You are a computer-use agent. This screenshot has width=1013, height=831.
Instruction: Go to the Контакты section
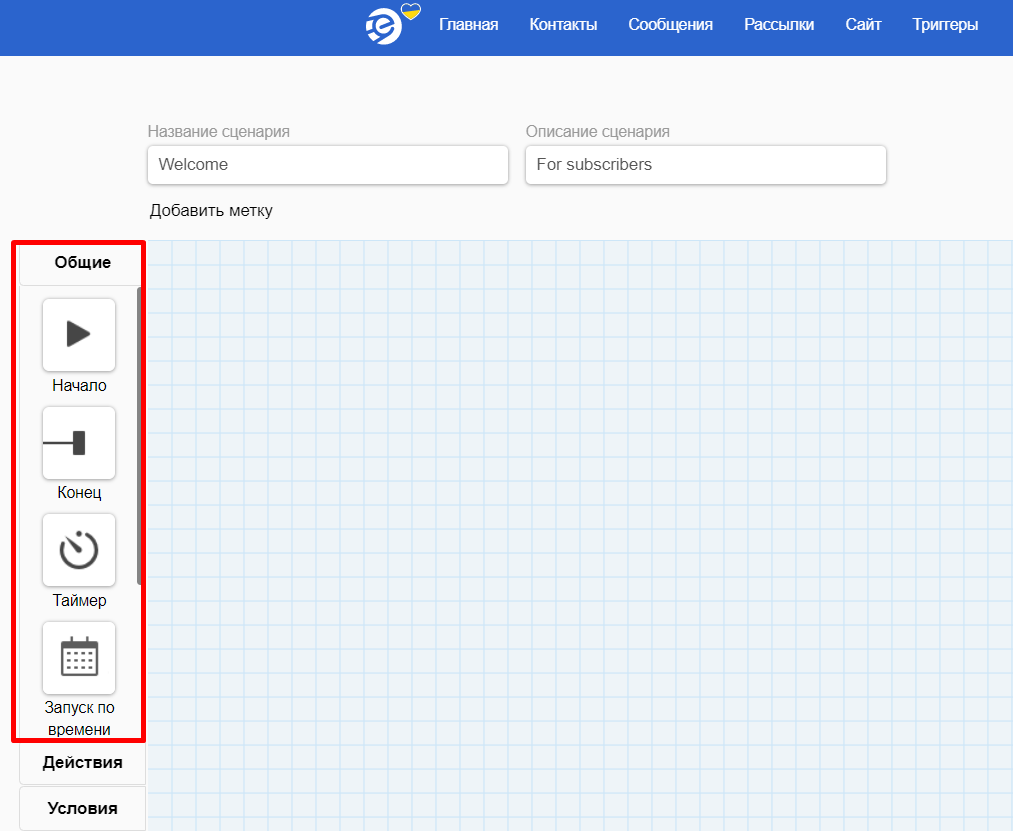tap(563, 25)
